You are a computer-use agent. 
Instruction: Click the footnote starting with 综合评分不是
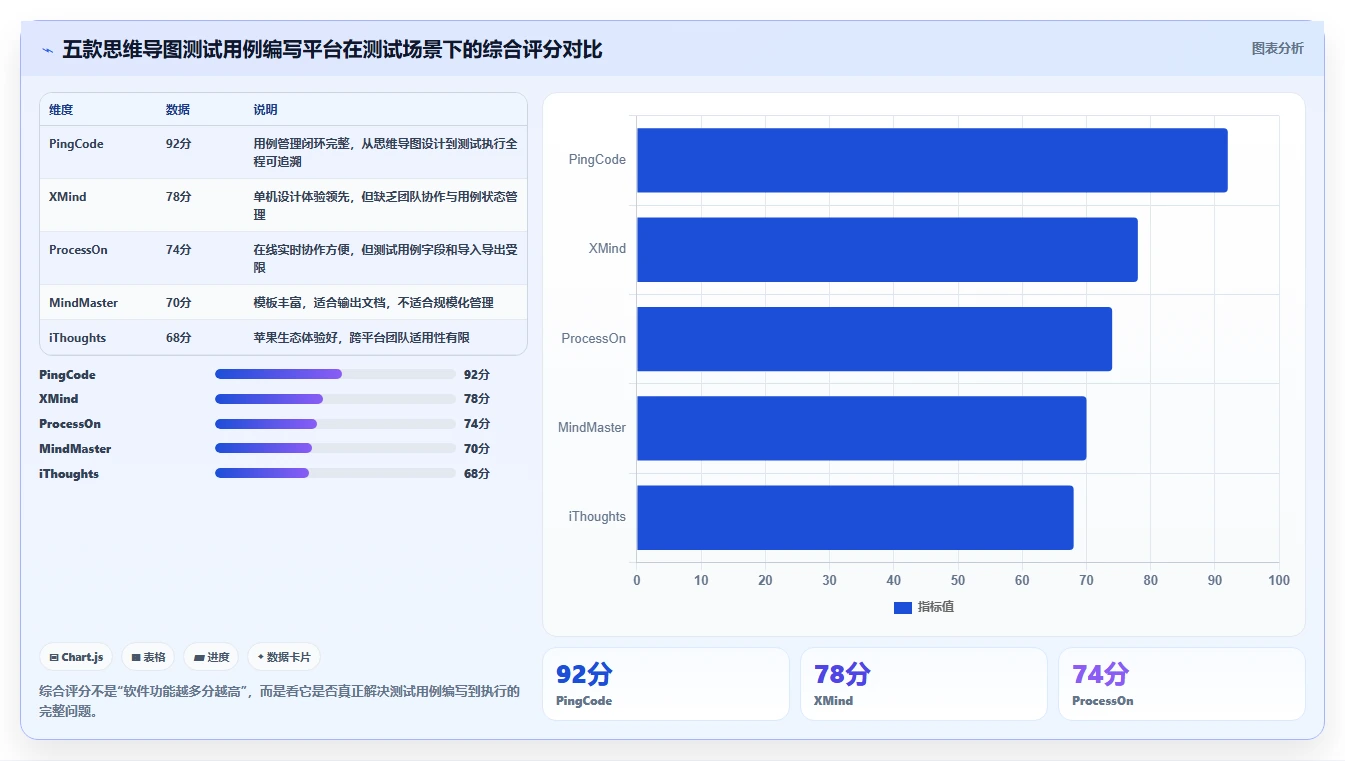280,701
